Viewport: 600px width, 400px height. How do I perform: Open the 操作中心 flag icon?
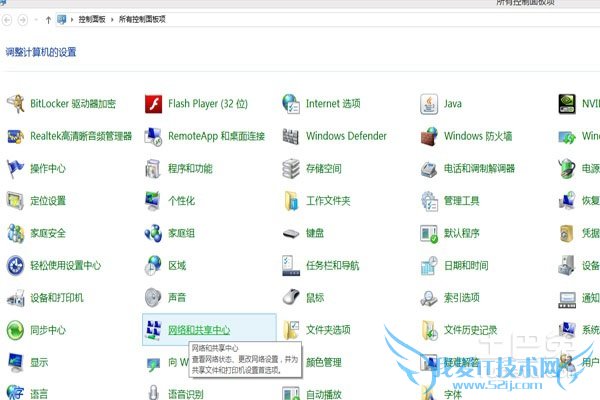[15, 168]
